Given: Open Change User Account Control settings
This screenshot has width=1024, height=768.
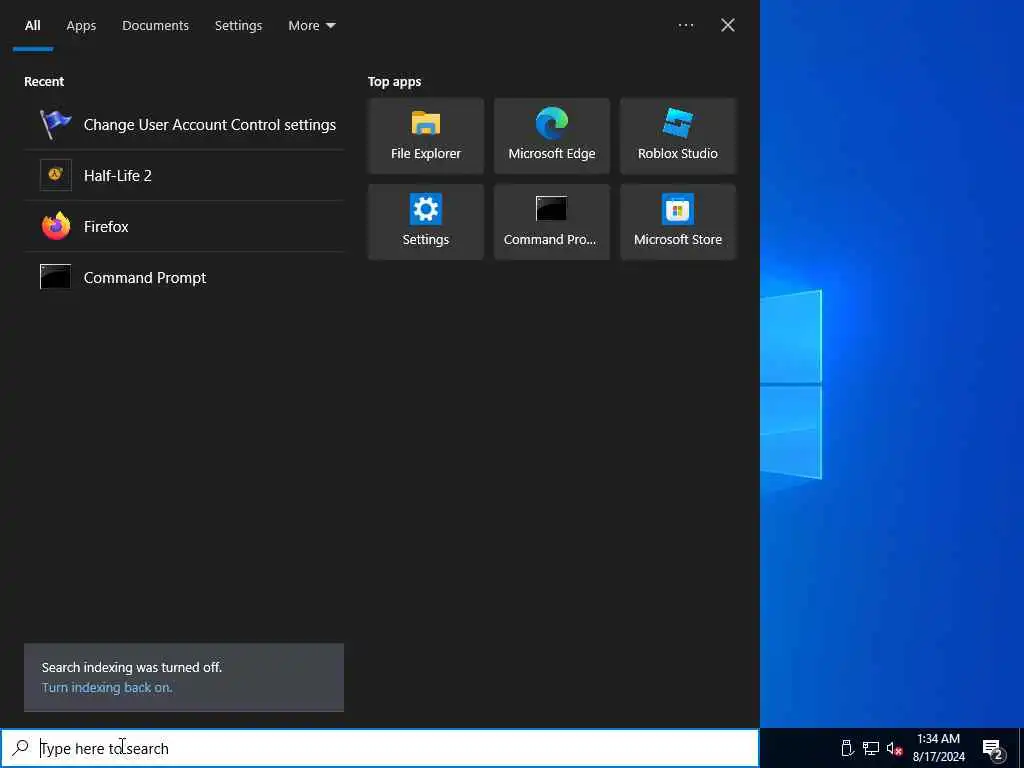Looking at the screenshot, I should click(184, 124).
